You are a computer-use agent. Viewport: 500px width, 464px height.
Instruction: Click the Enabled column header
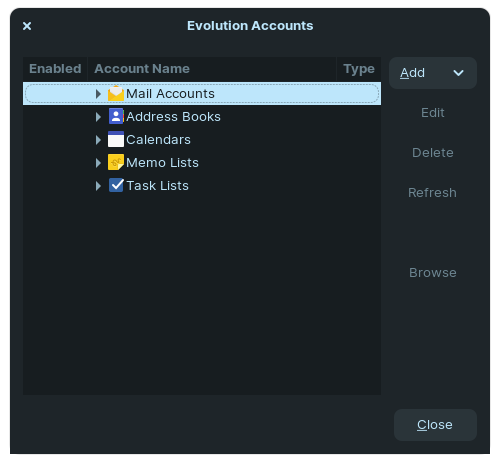55,69
